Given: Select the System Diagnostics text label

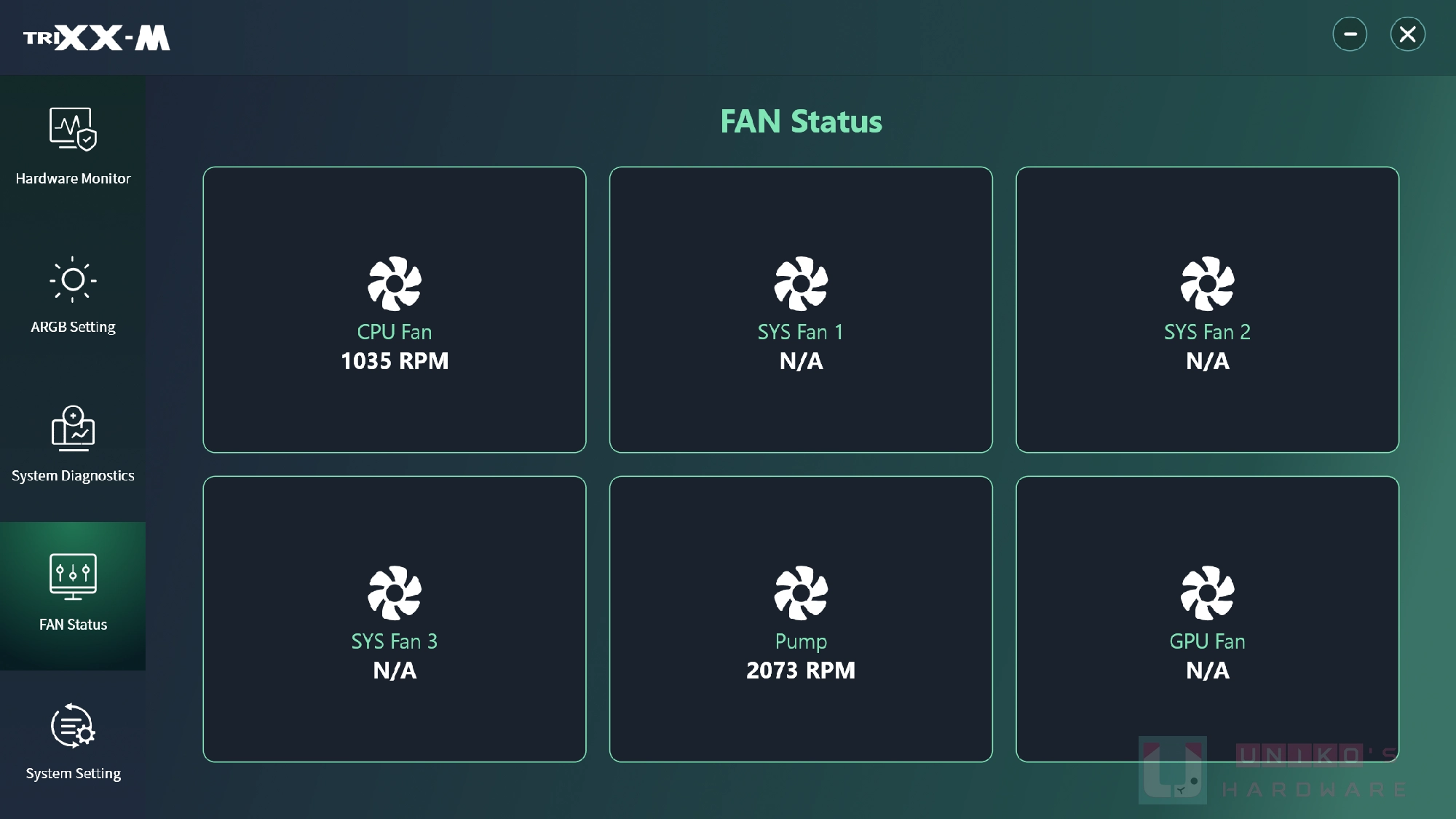Looking at the screenshot, I should (x=73, y=475).
